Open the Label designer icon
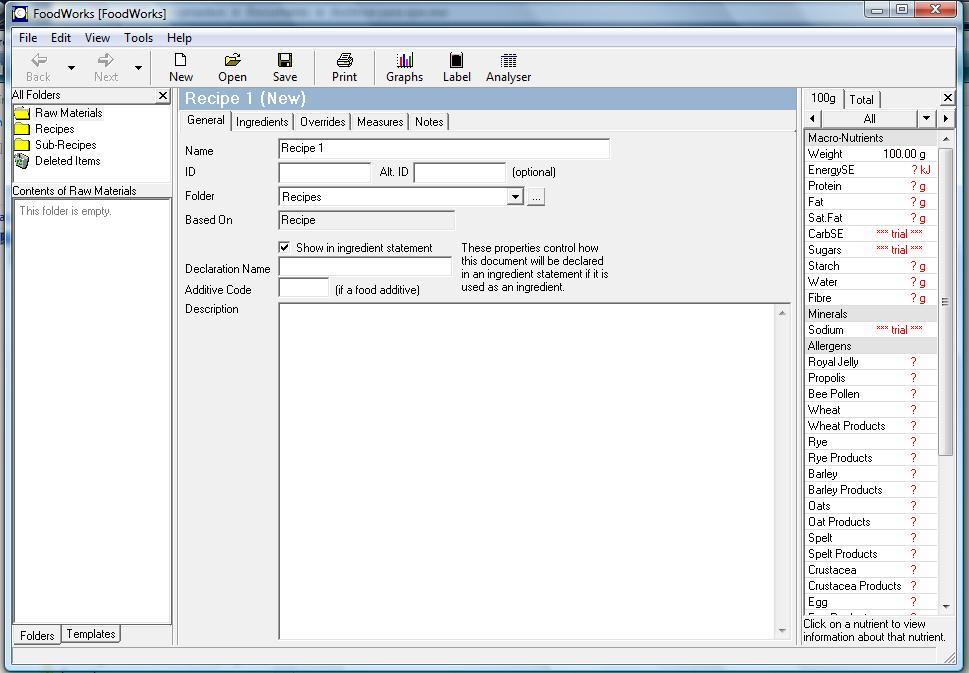The width and height of the screenshot is (969, 673). (x=456, y=66)
